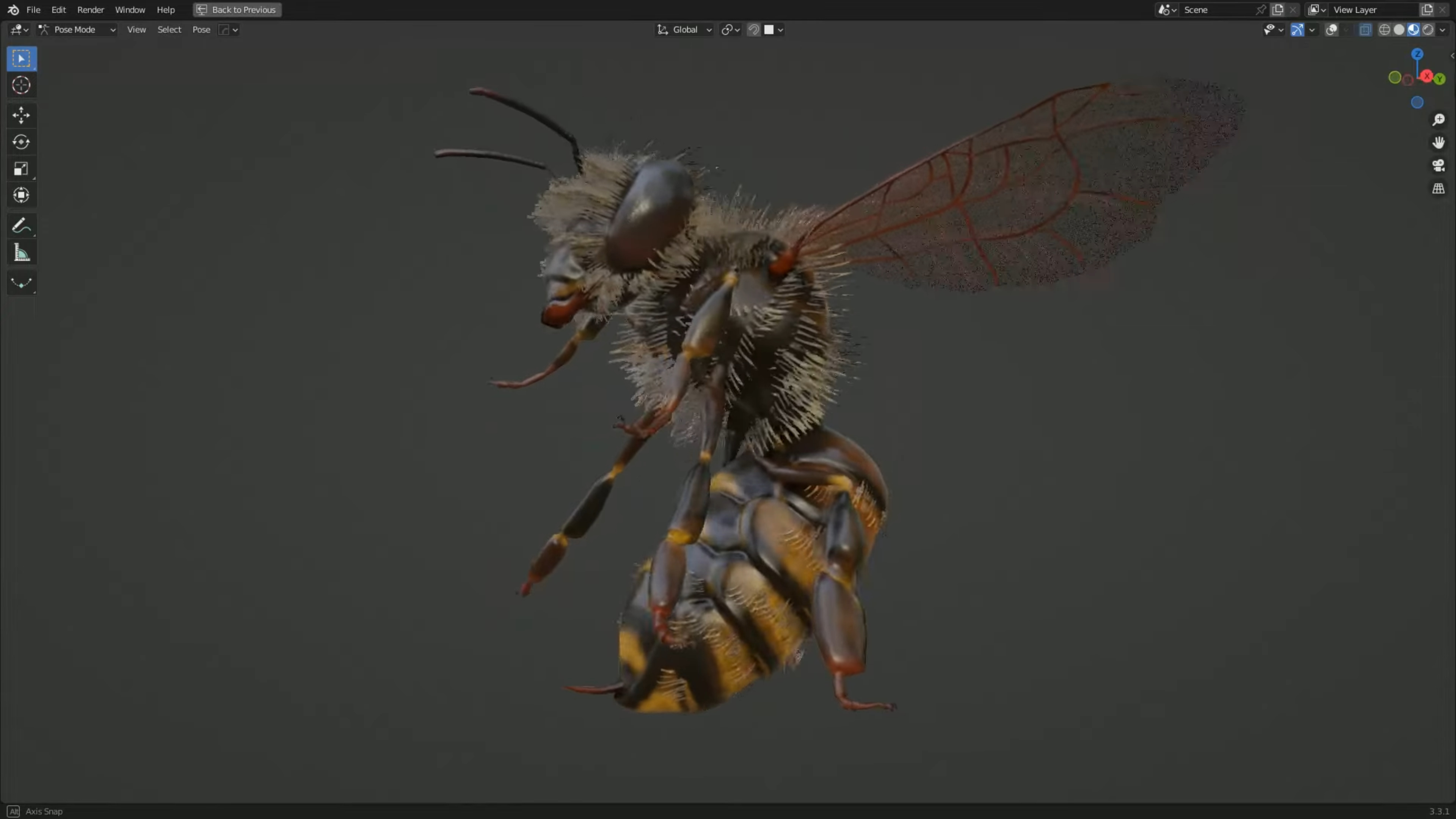Switch to rendered viewport shading
Image resolution: width=1456 pixels, height=819 pixels.
[x=1428, y=30]
